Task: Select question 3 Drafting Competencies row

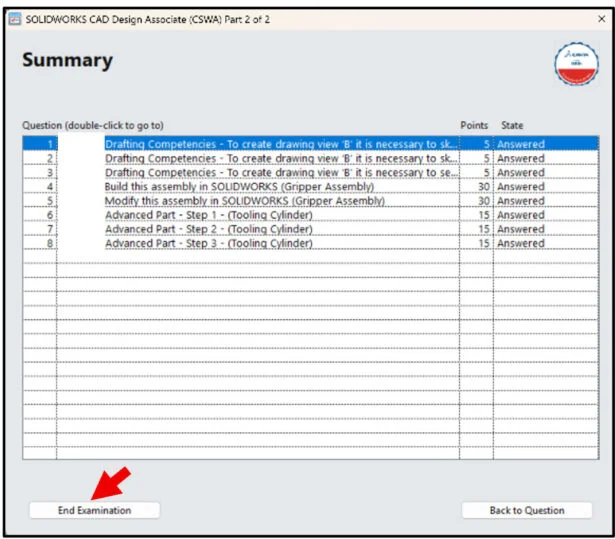Action: point(281,172)
